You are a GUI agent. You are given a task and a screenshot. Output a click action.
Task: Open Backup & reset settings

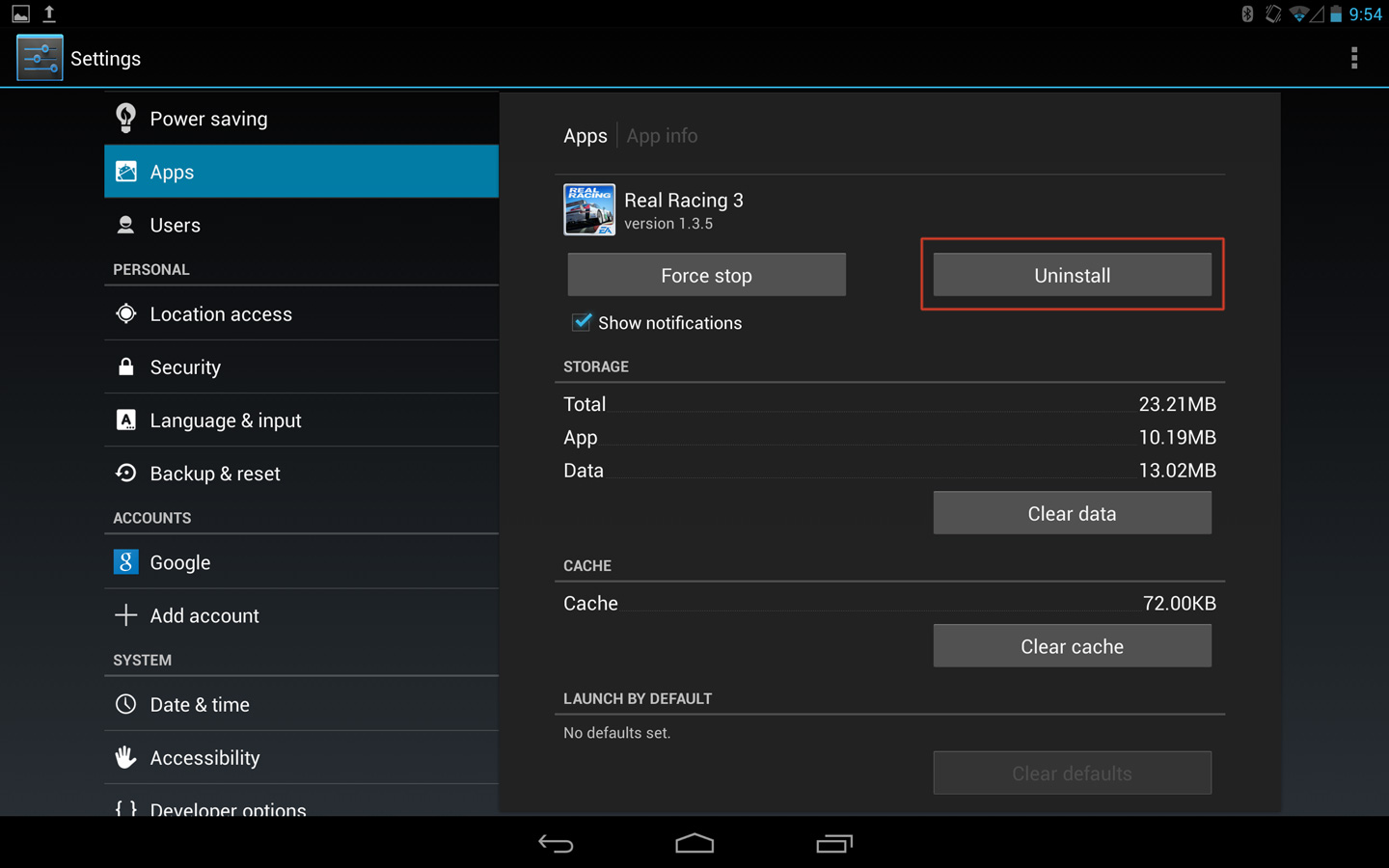point(301,473)
